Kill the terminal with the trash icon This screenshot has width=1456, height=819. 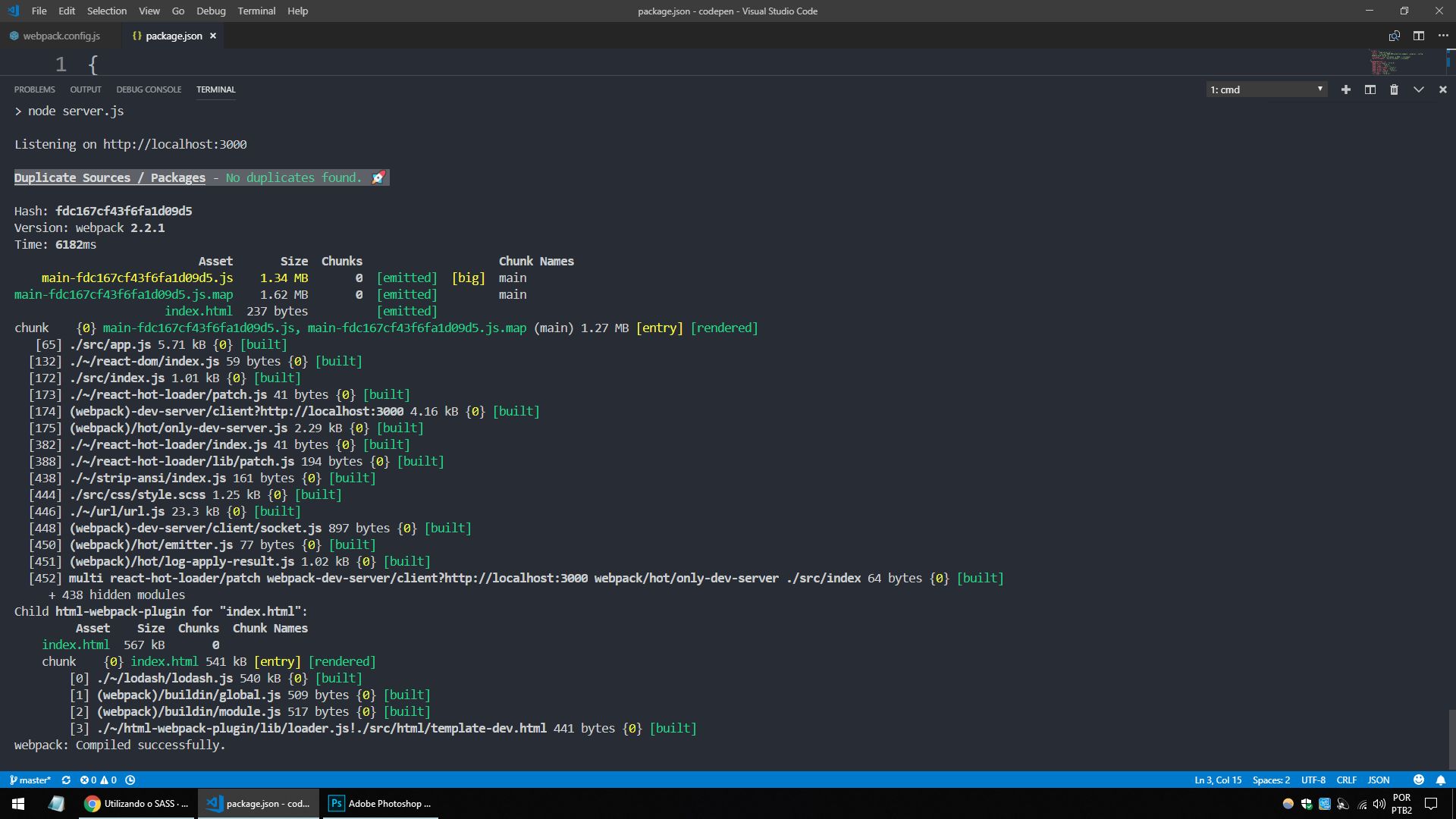1394,89
